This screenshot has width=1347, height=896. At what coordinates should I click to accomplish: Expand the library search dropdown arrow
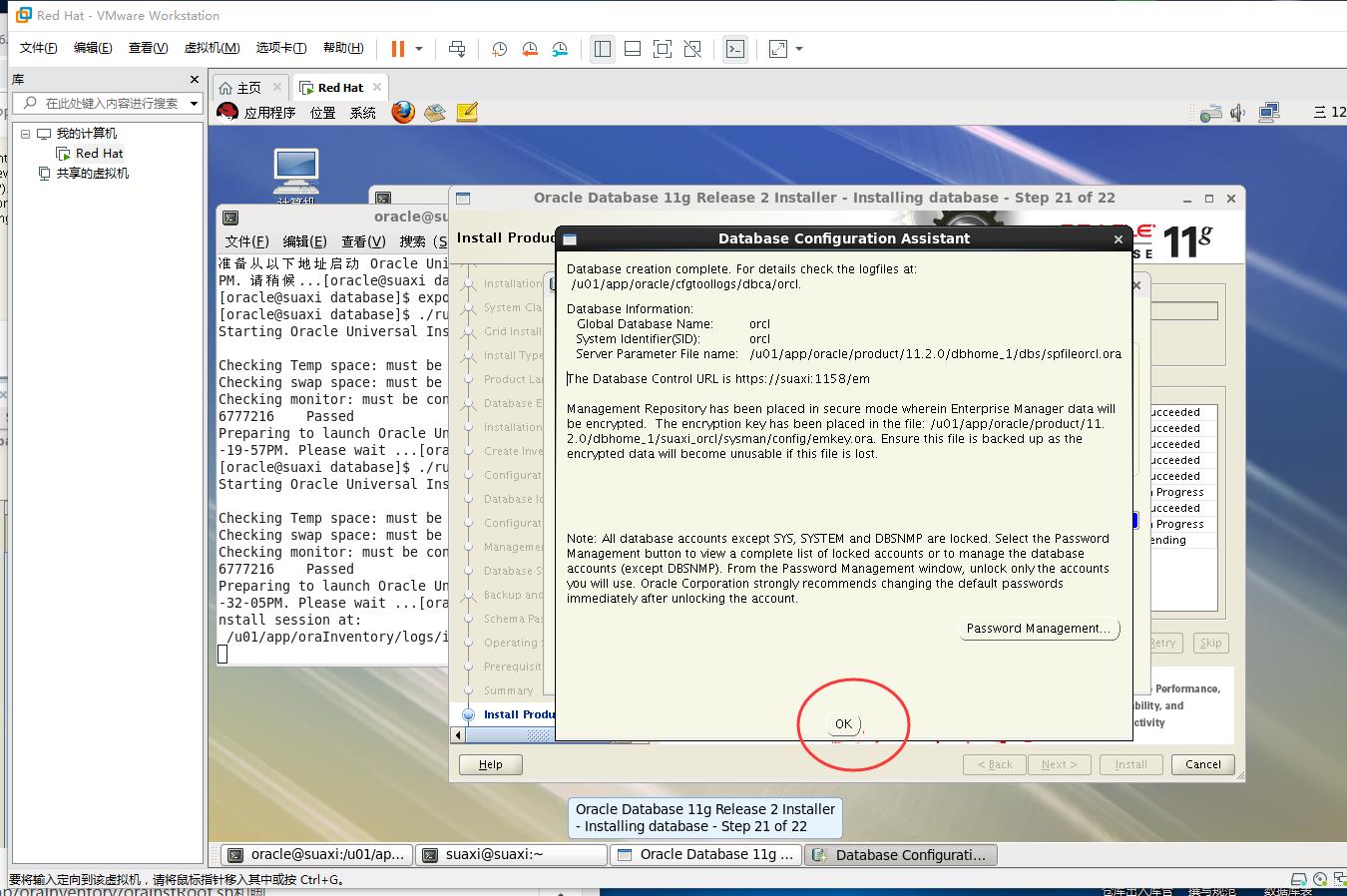(194, 103)
